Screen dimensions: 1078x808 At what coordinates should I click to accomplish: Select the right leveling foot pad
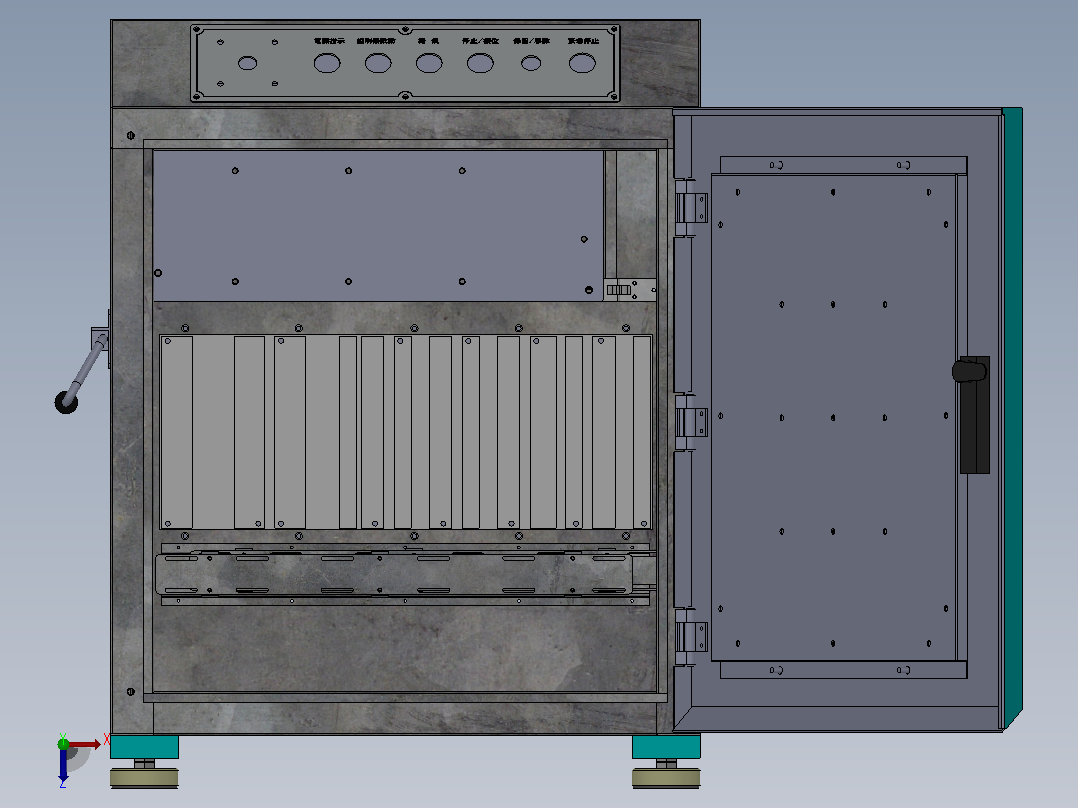(x=666, y=778)
